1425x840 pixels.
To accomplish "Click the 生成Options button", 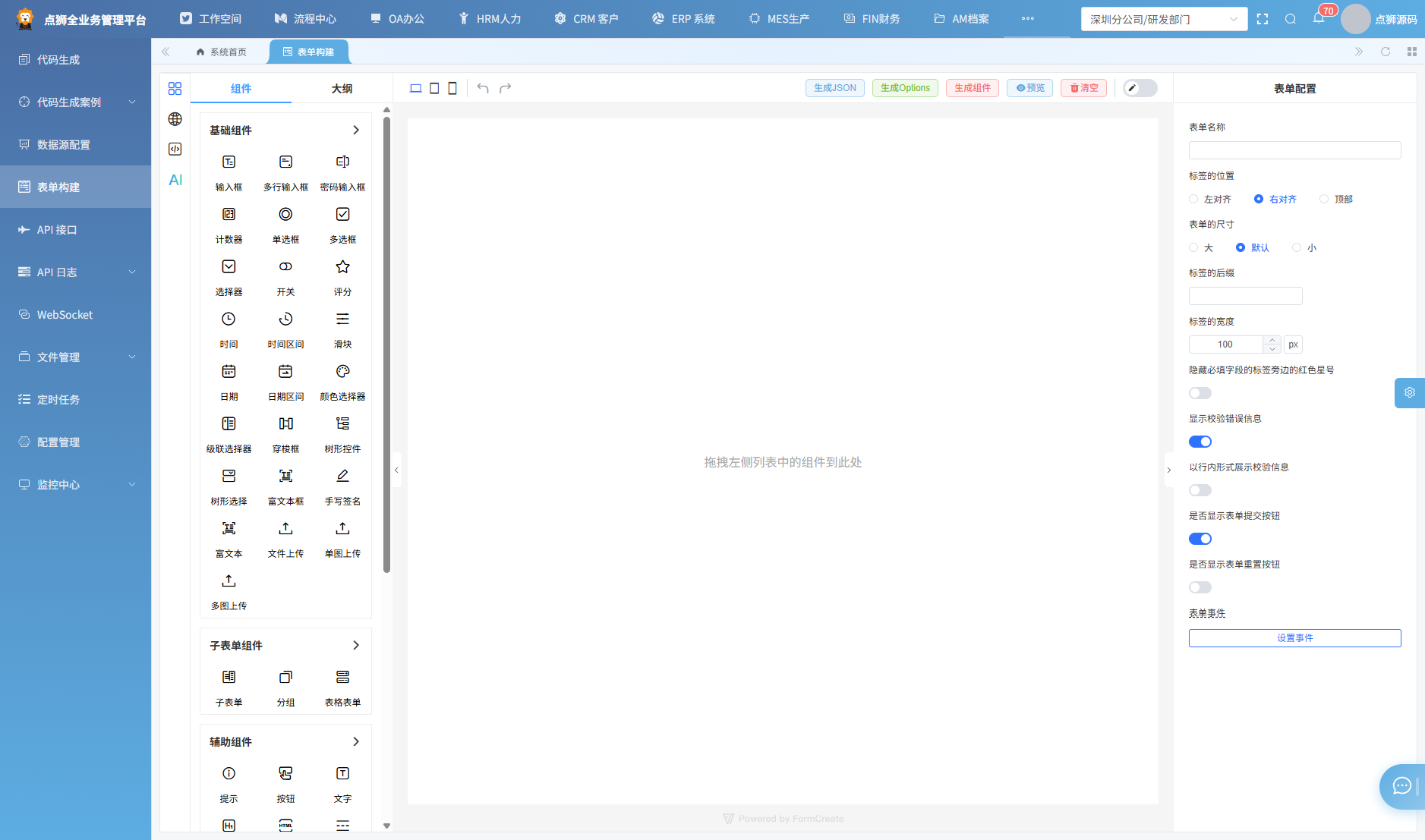I will 905,88.
